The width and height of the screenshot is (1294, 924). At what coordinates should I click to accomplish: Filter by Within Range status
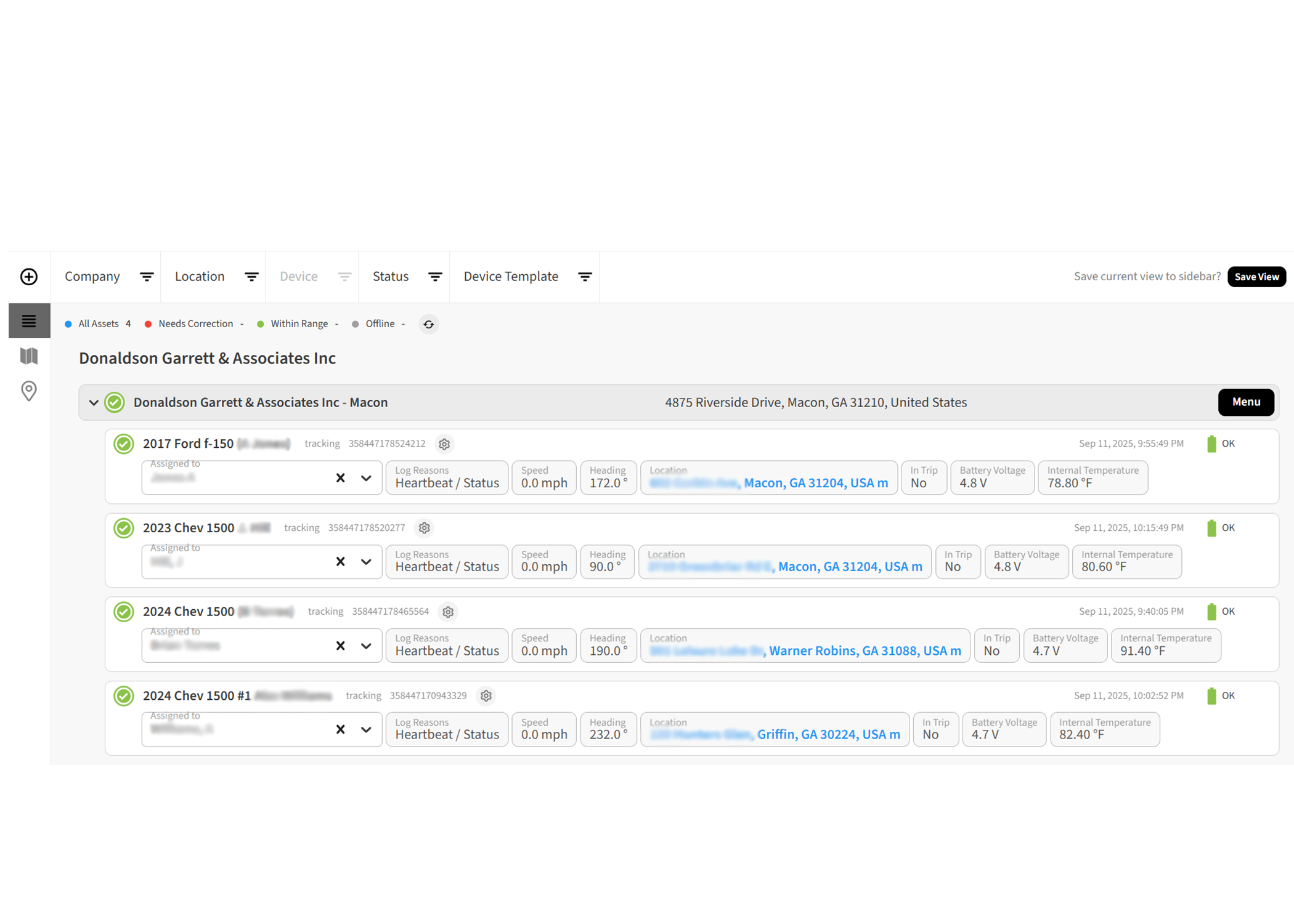pos(298,324)
